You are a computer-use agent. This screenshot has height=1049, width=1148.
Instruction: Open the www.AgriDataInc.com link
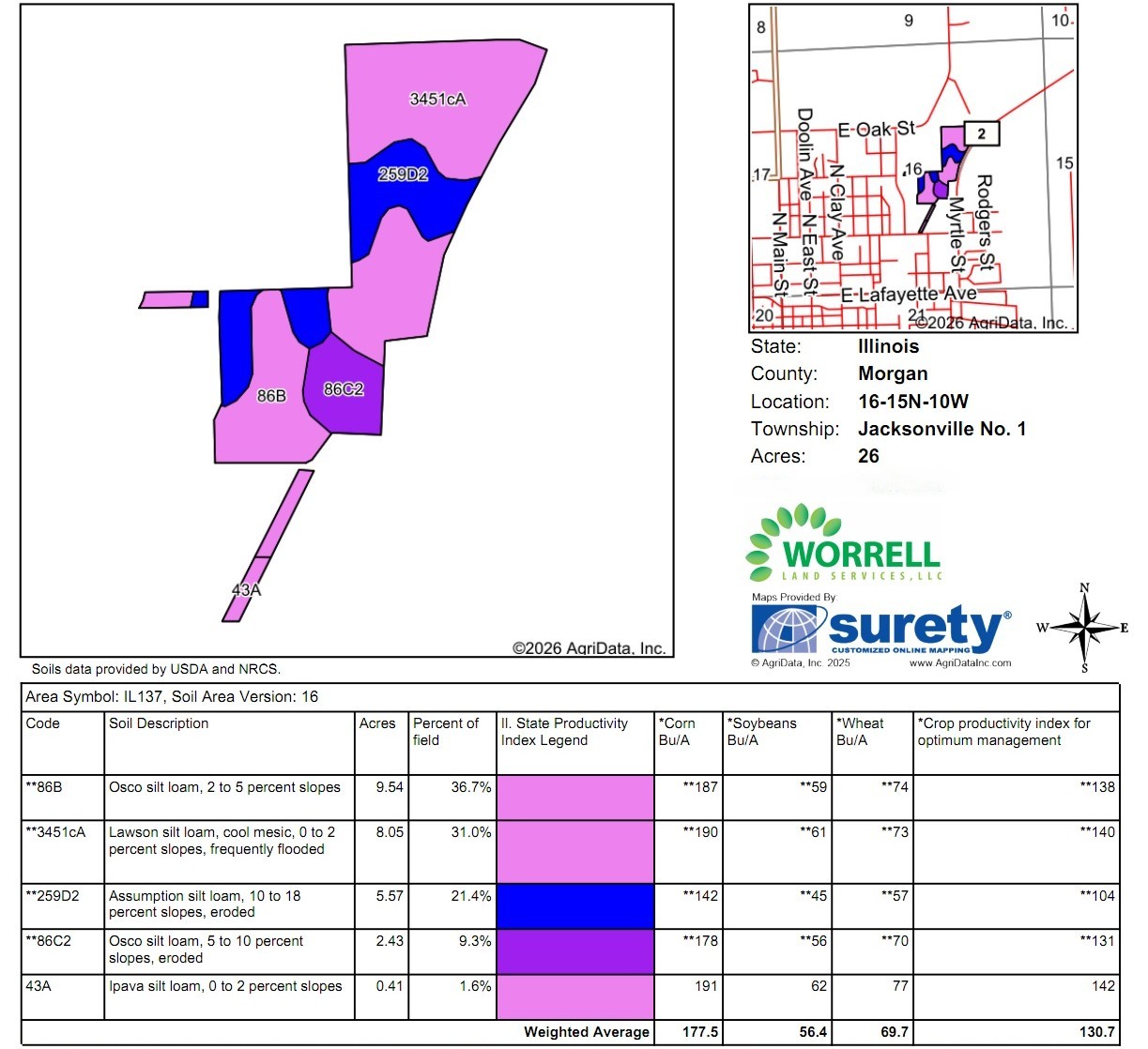[959, 662]
